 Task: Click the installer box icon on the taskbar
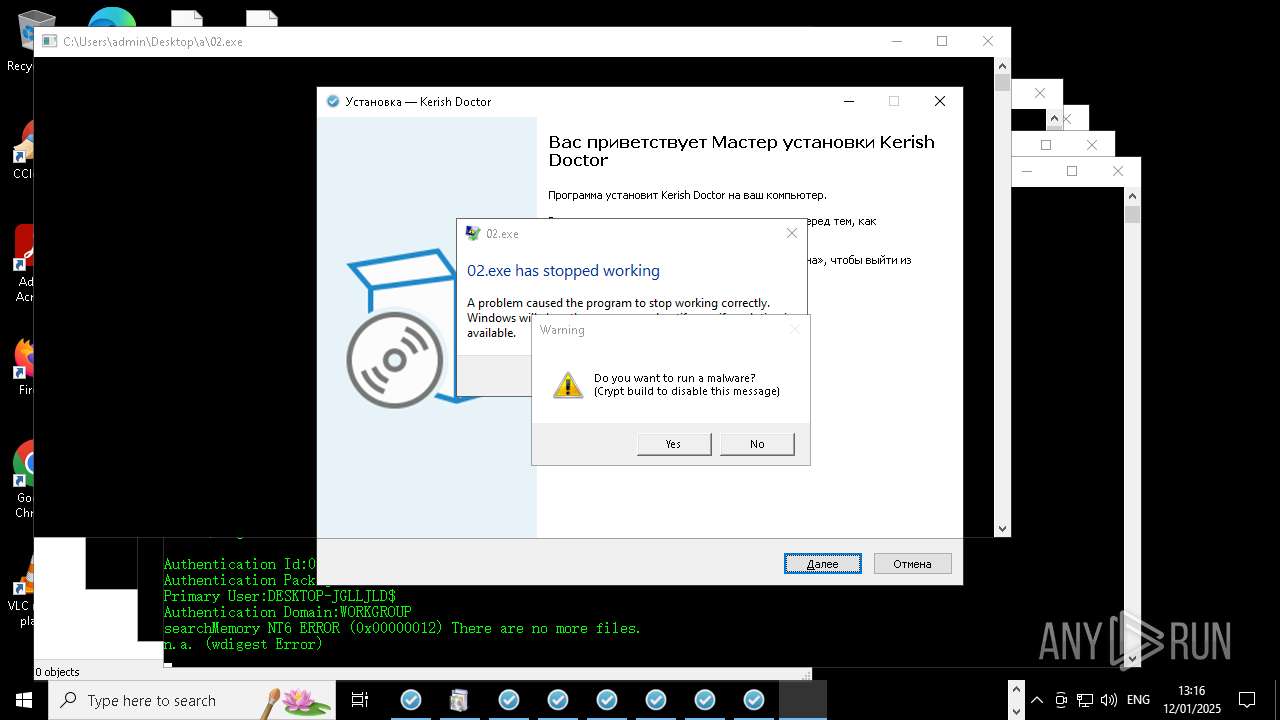[x=459, y=700]
